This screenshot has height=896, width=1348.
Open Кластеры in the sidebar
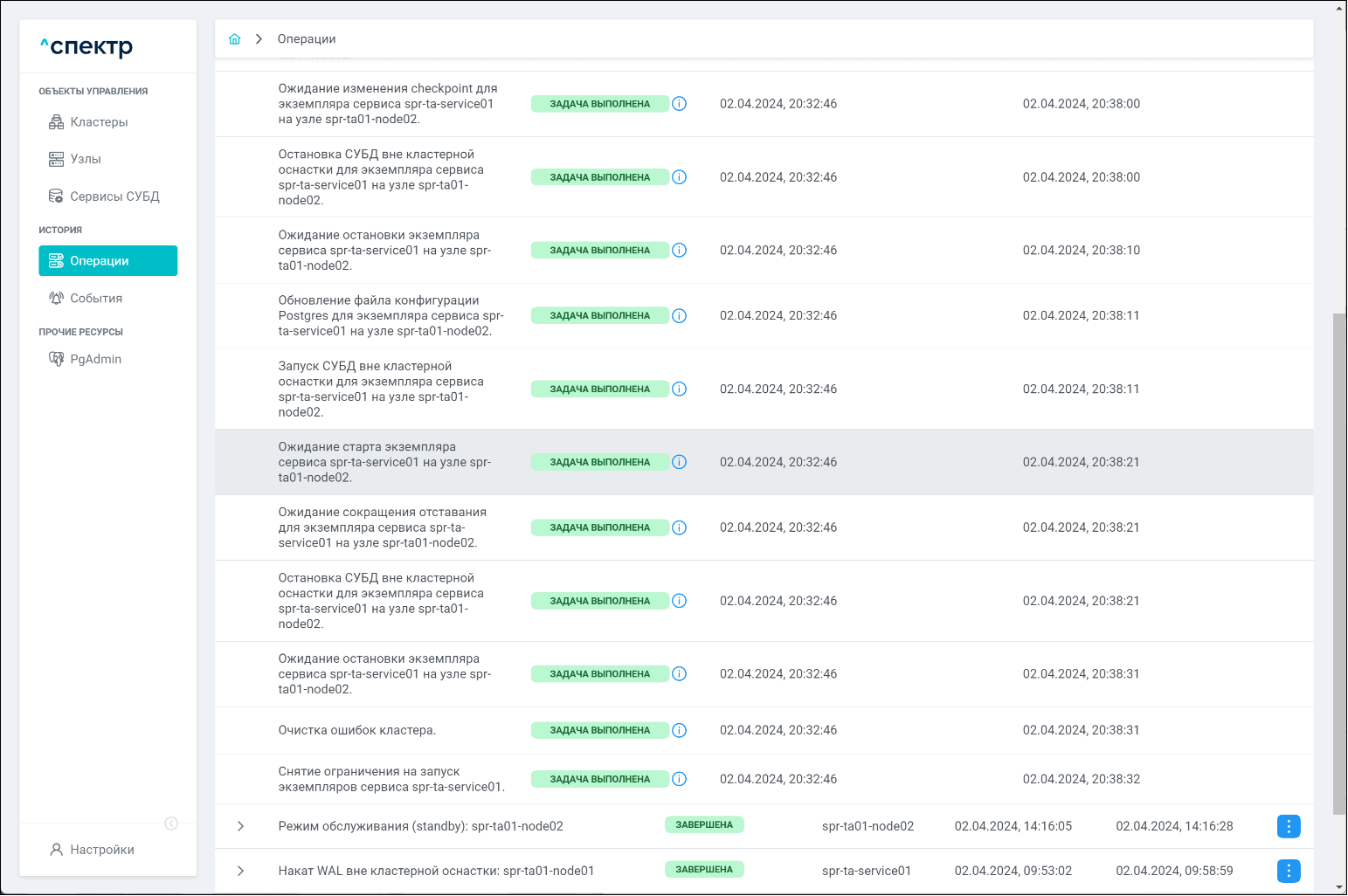99,122
